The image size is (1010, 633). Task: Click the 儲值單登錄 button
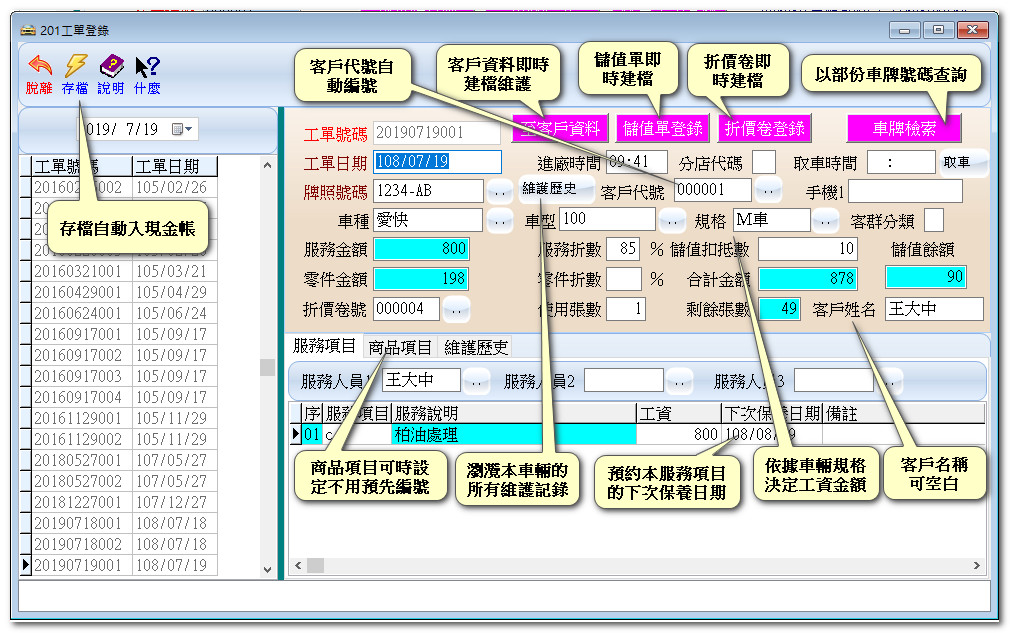click(x=662, y=128)
